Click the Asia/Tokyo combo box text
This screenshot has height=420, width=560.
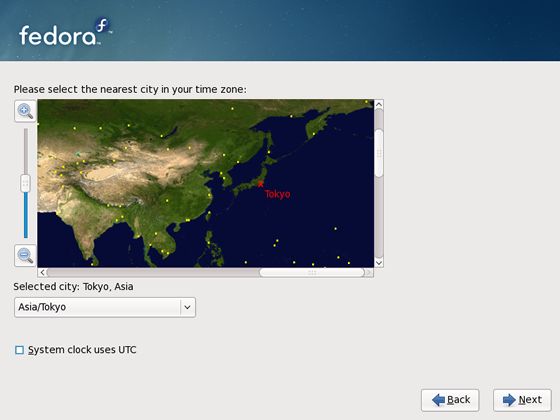coord(42,307)
